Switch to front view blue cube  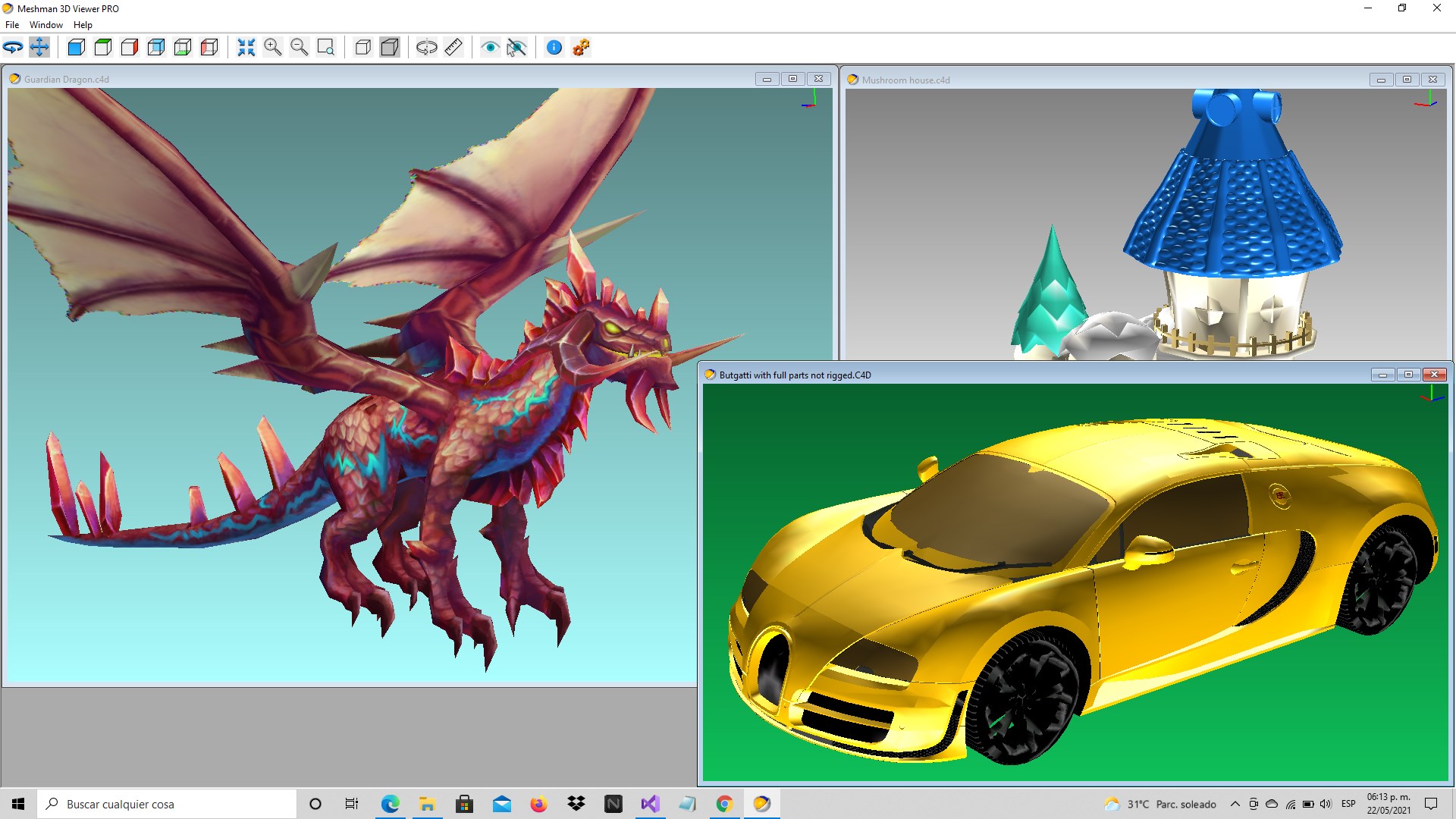[77, 47]
